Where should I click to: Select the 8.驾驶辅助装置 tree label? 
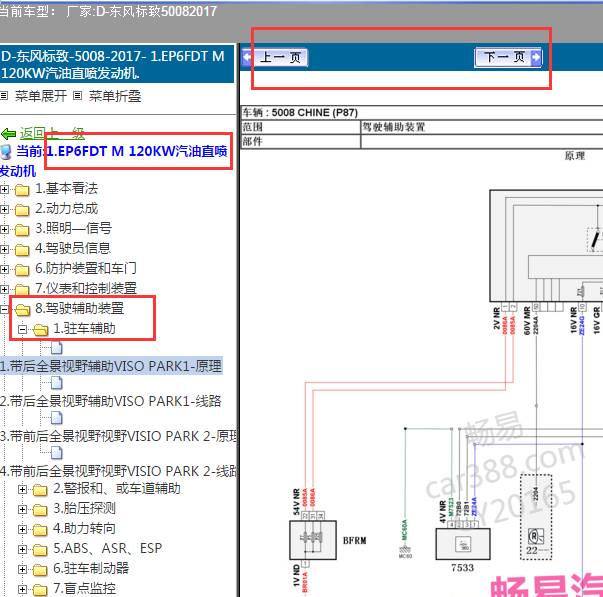coord(80,308)
